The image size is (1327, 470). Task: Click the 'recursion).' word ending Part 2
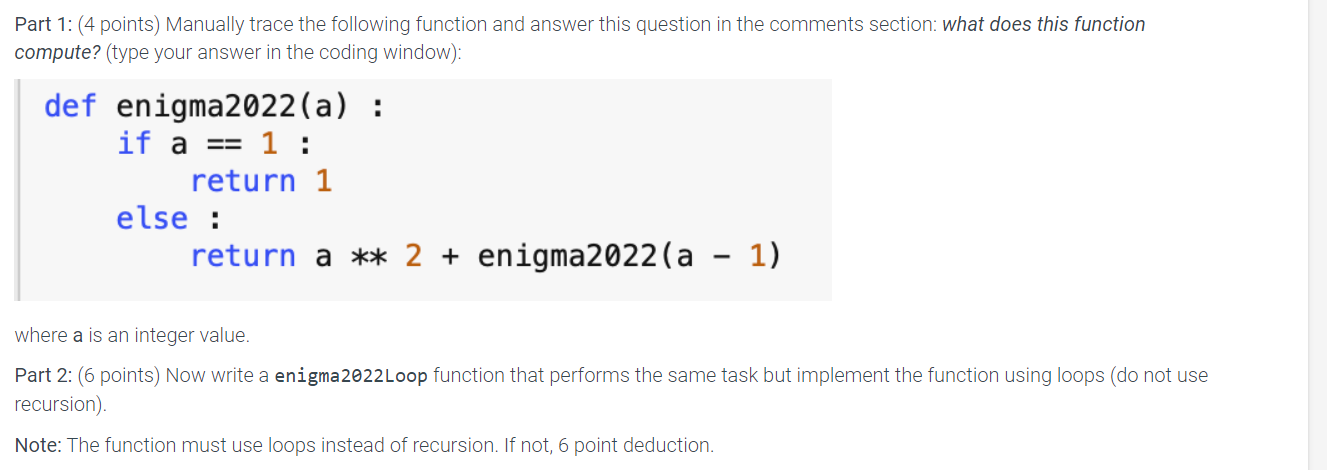point(60,406)
